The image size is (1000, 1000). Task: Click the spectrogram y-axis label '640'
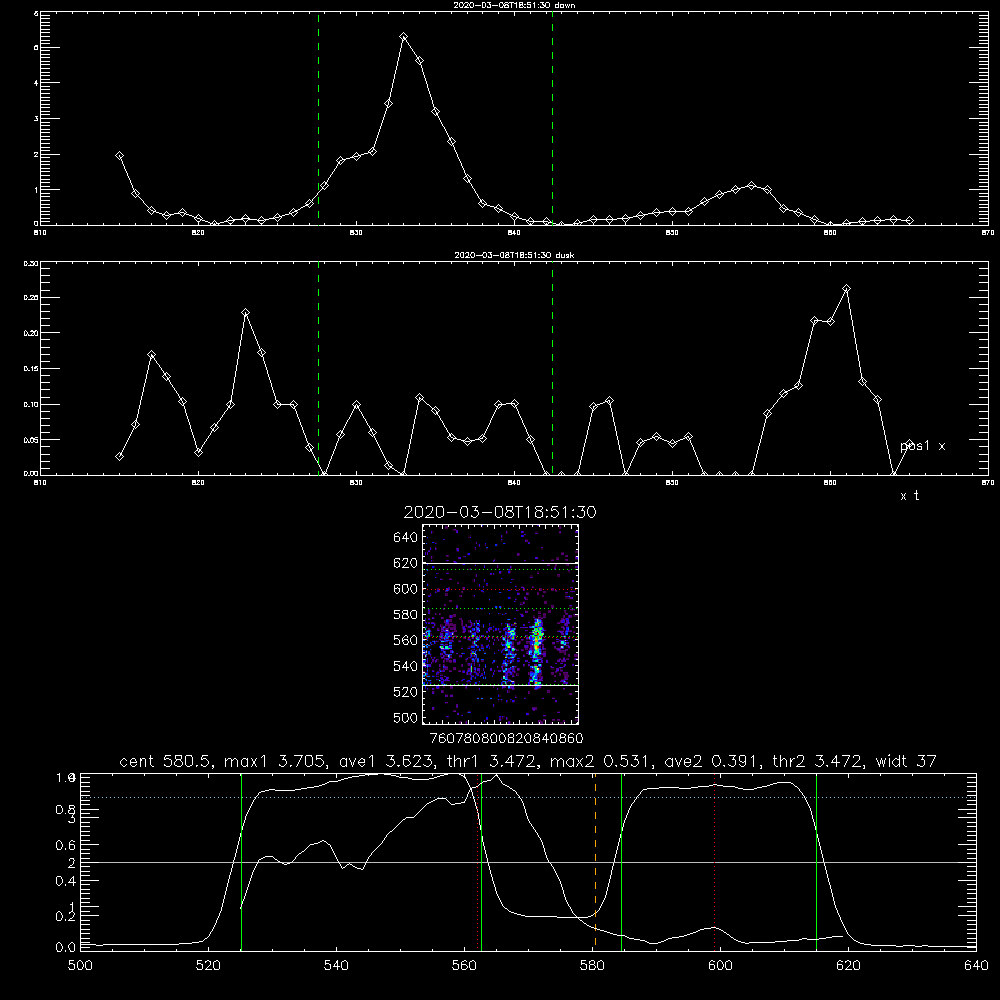[406, 538]
